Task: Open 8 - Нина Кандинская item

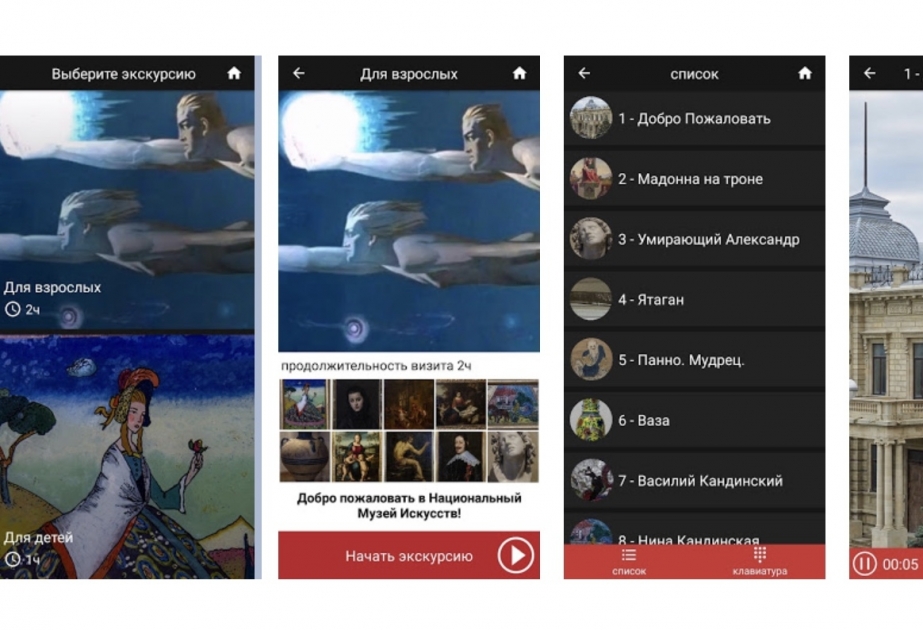Action: click(x=695, y=529)
